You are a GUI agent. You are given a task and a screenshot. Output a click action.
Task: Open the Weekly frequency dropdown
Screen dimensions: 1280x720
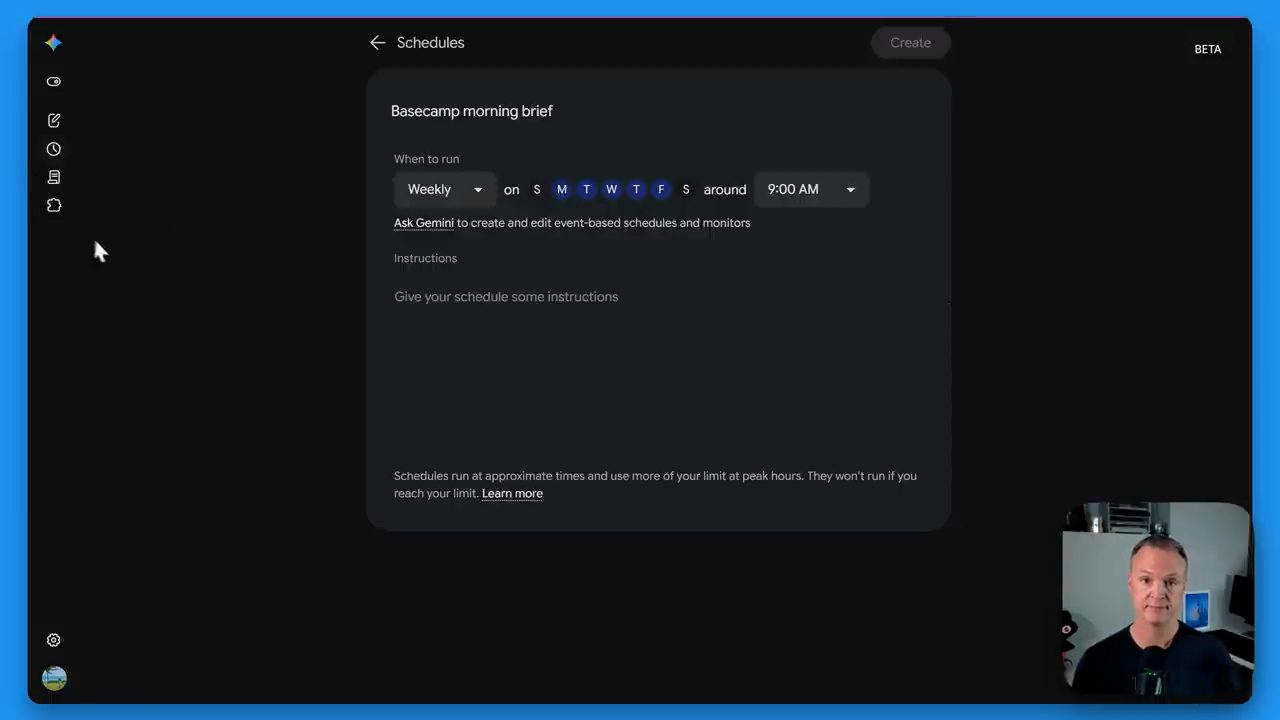[445, 189]
